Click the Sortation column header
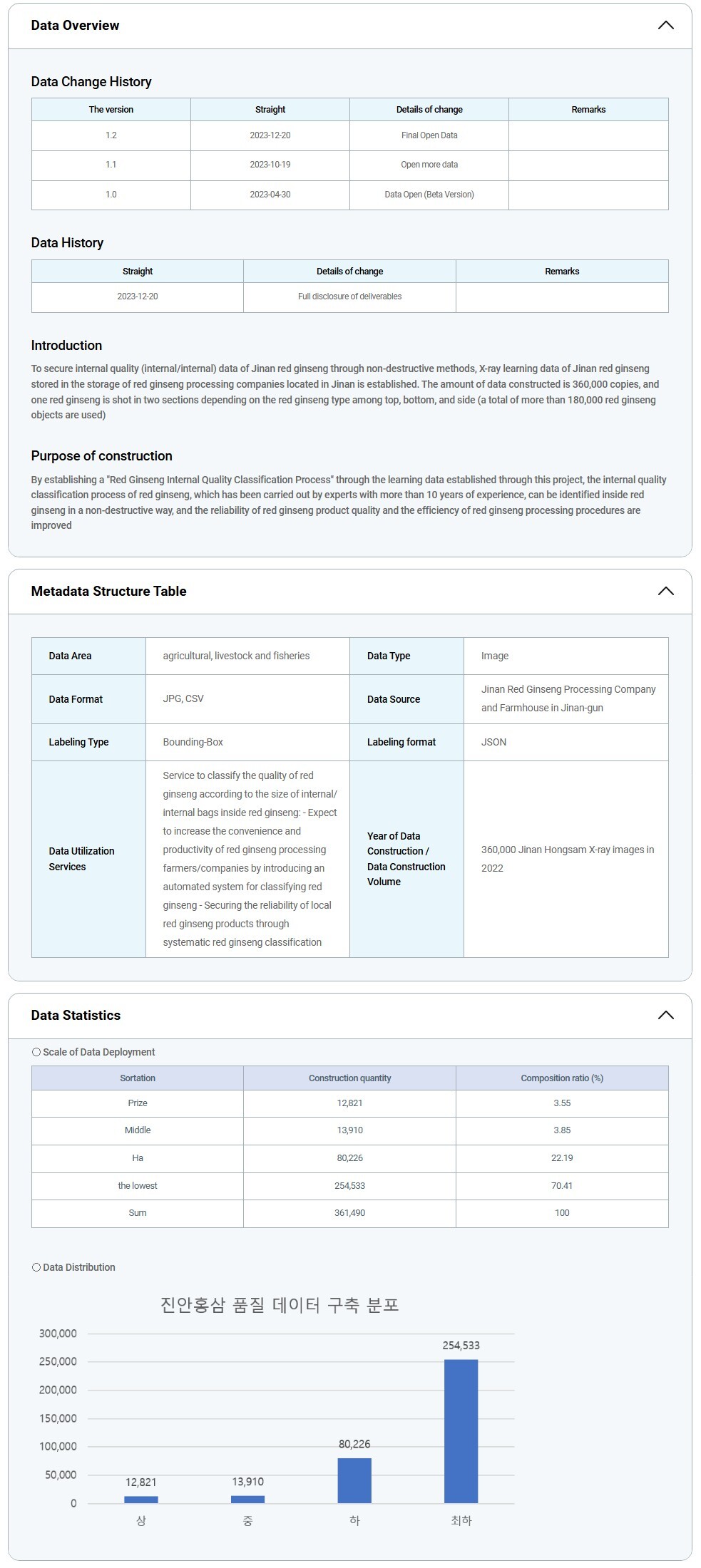This screenshot has height=1568, width=701. tap(138, 1078)
